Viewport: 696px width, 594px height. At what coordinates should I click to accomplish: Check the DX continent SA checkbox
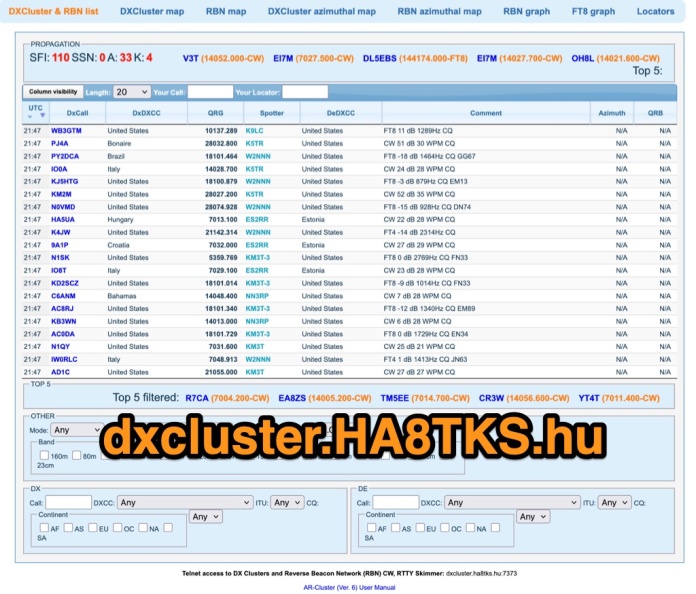pos(168,527)
